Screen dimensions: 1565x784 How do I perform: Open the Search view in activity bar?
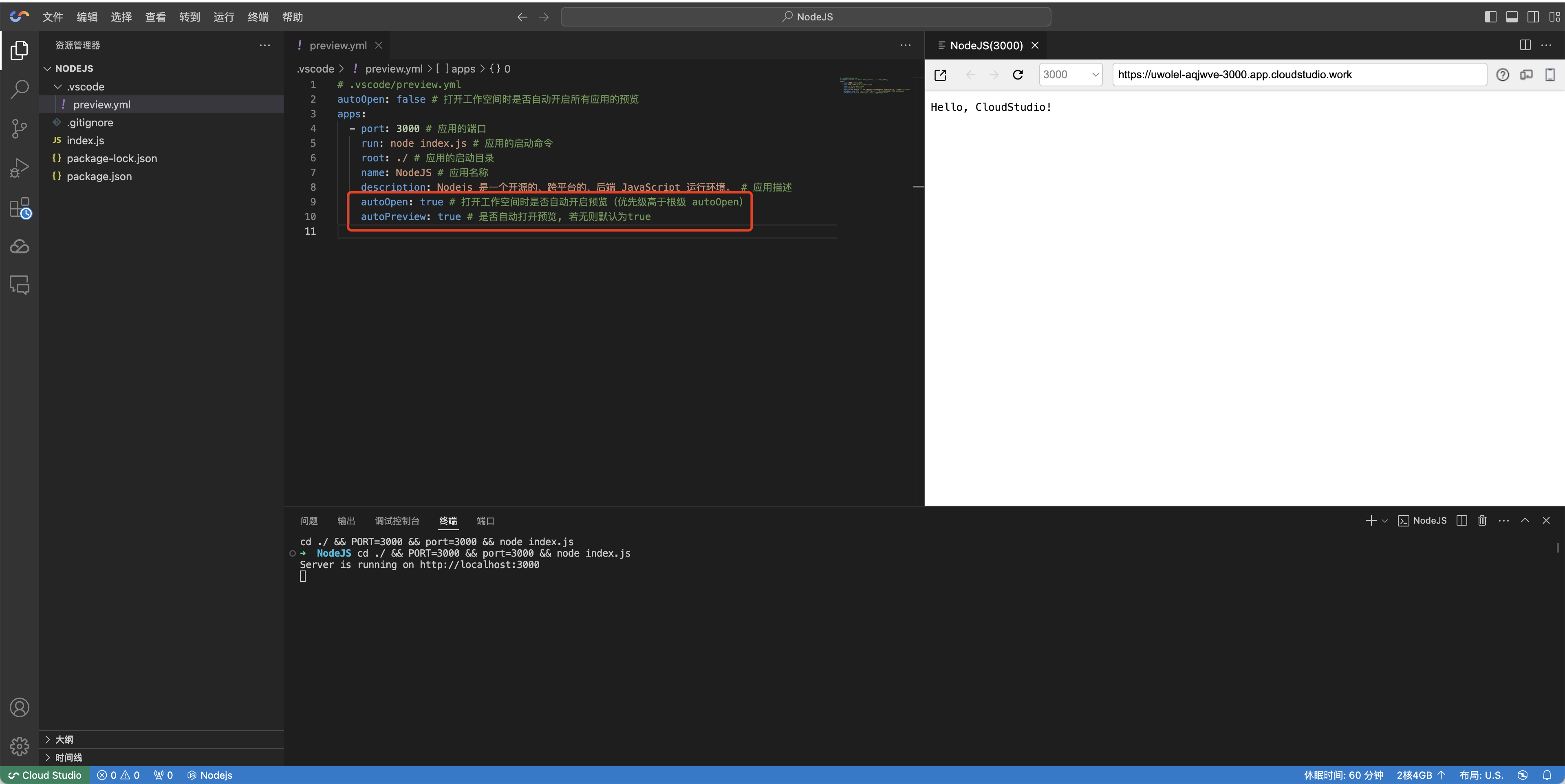coord(20,89)
